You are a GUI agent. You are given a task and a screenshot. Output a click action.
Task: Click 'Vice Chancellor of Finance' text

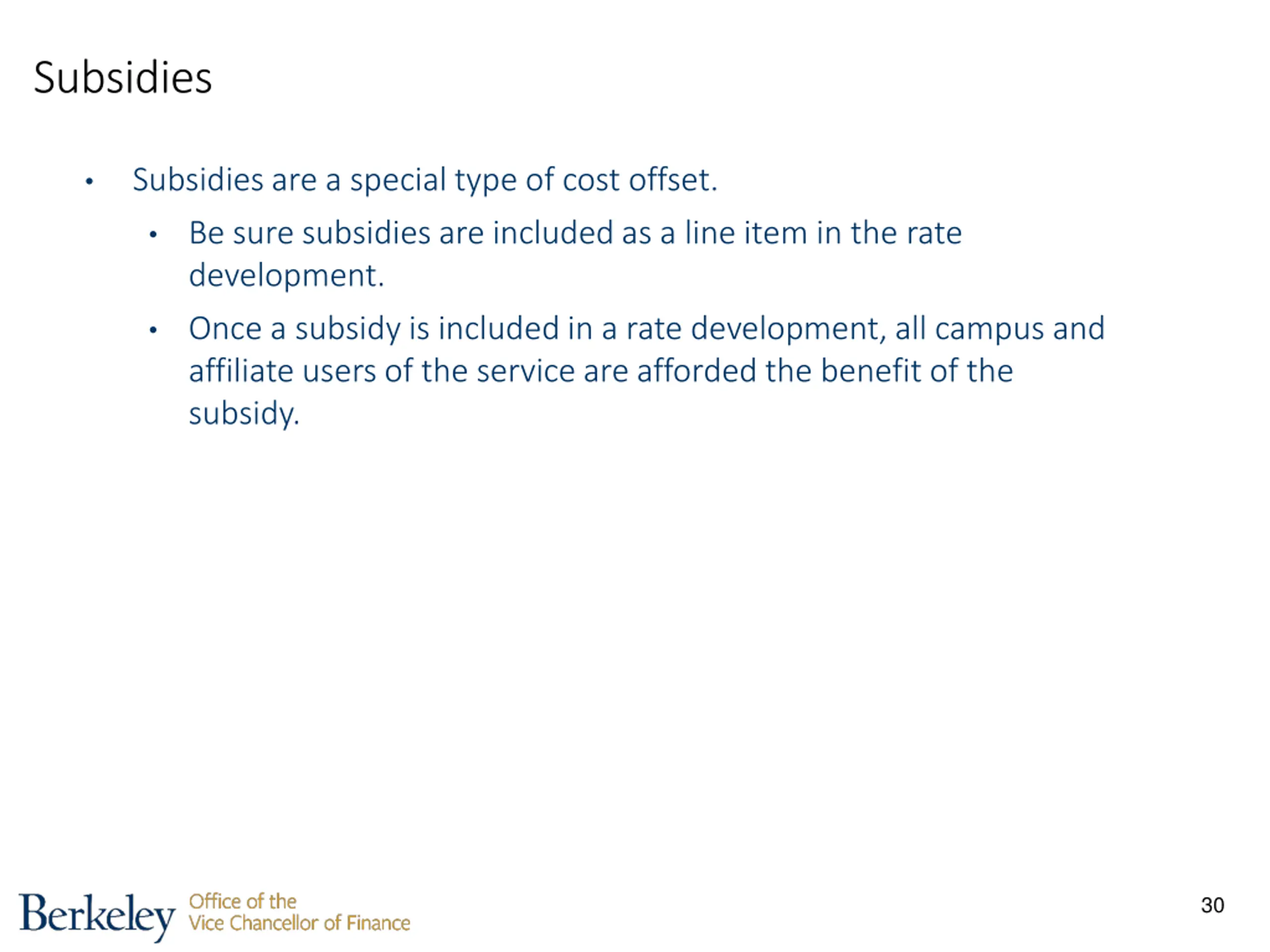[299, 923]
